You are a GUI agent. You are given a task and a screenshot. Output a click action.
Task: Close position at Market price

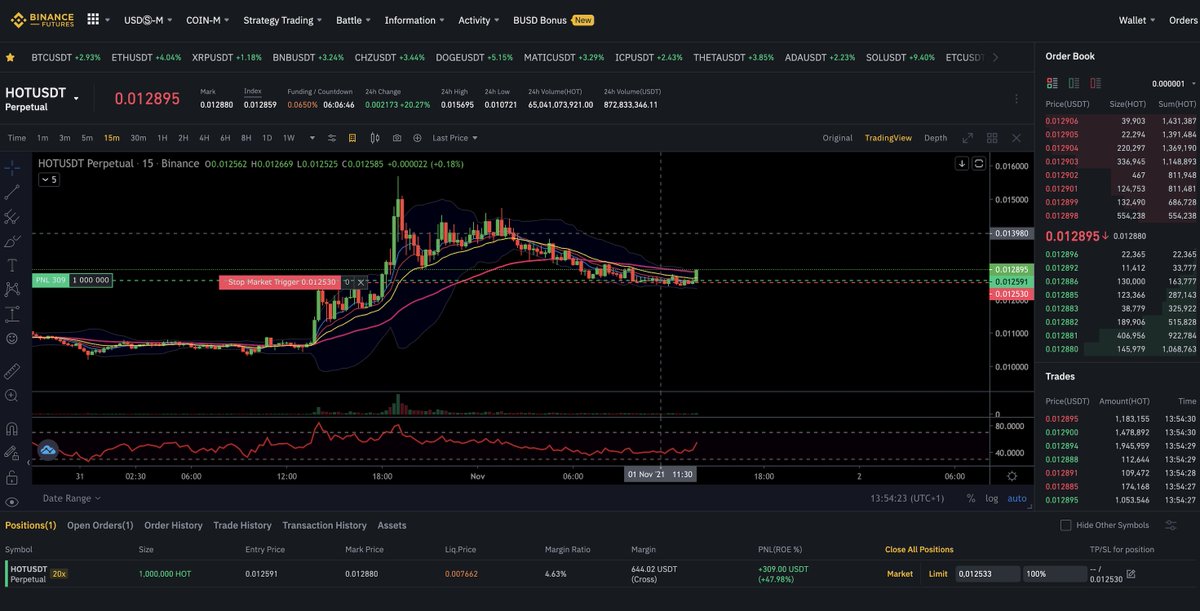[x=900, y=574]
